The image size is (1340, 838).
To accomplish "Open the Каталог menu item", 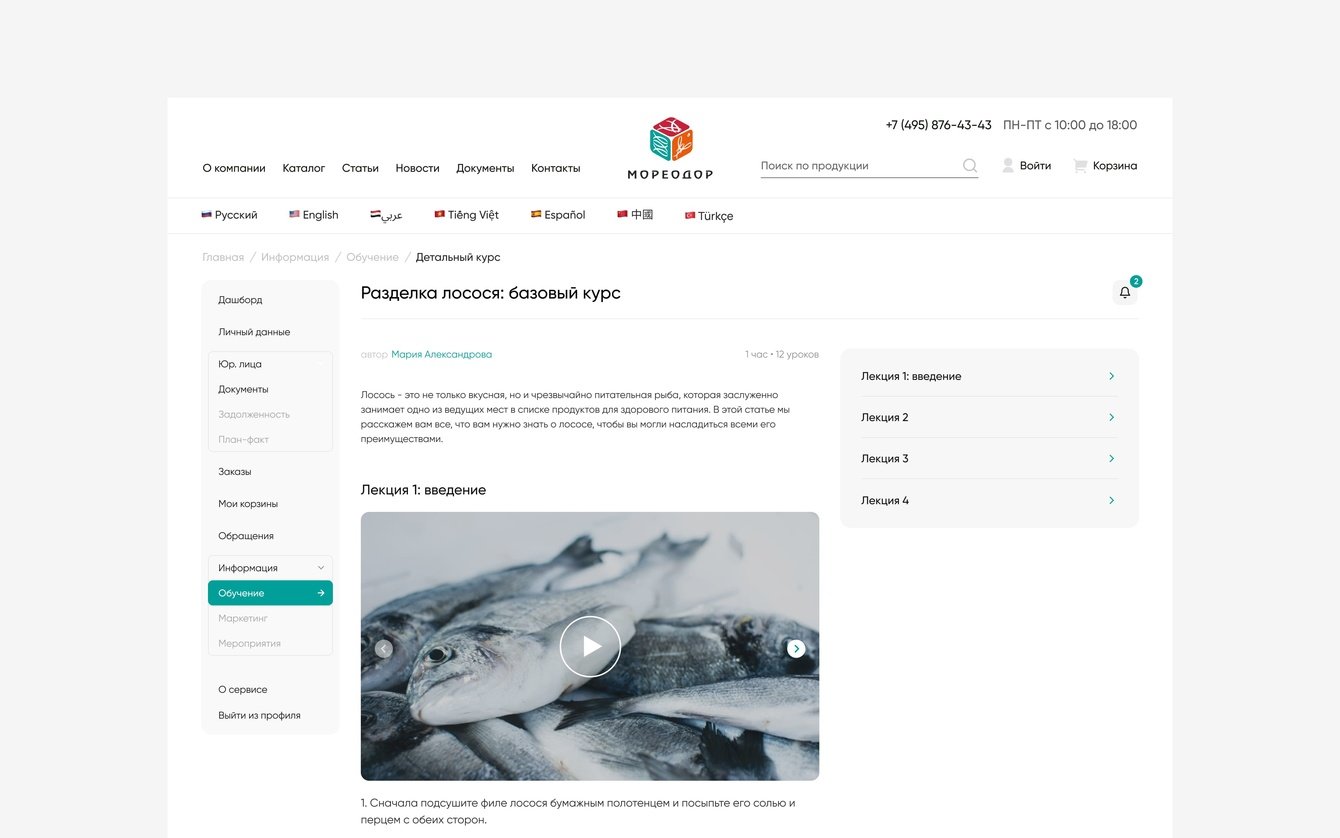I will (304, 168).
